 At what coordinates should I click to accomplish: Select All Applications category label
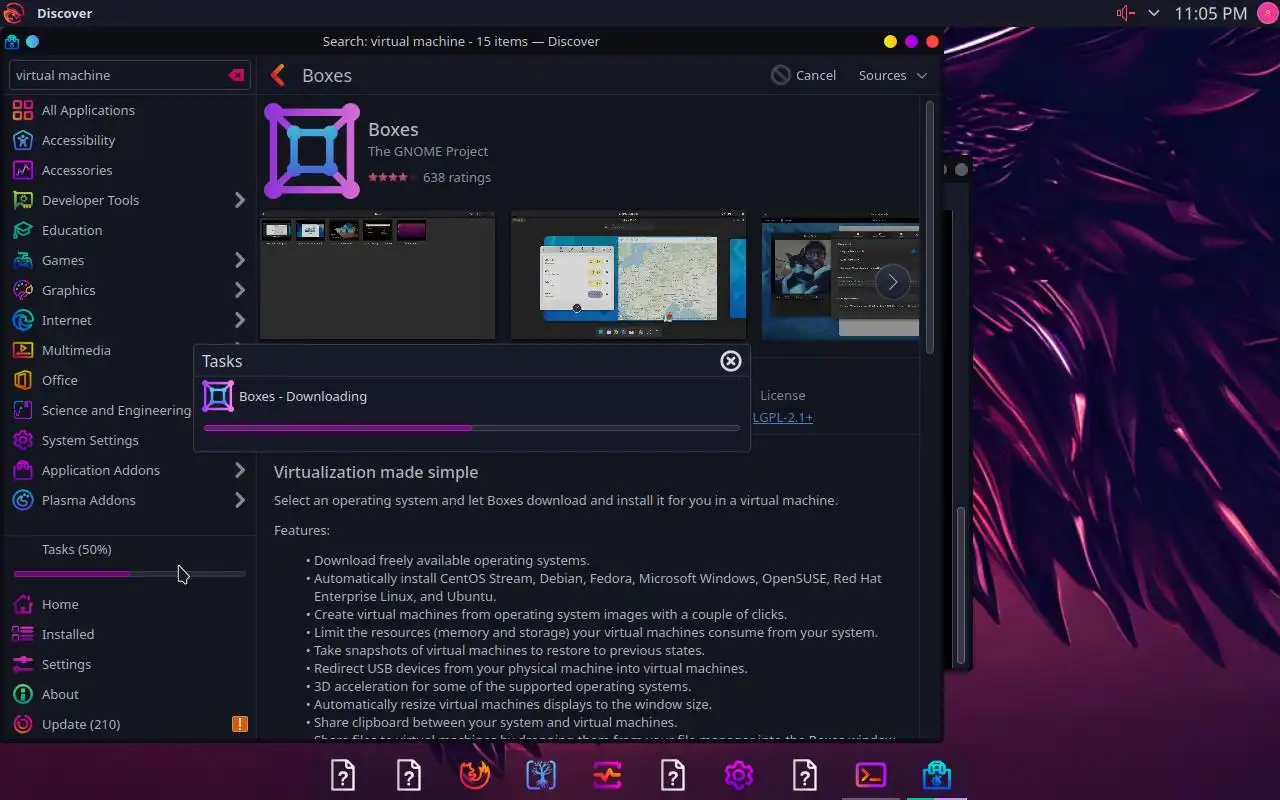(88, 110)
